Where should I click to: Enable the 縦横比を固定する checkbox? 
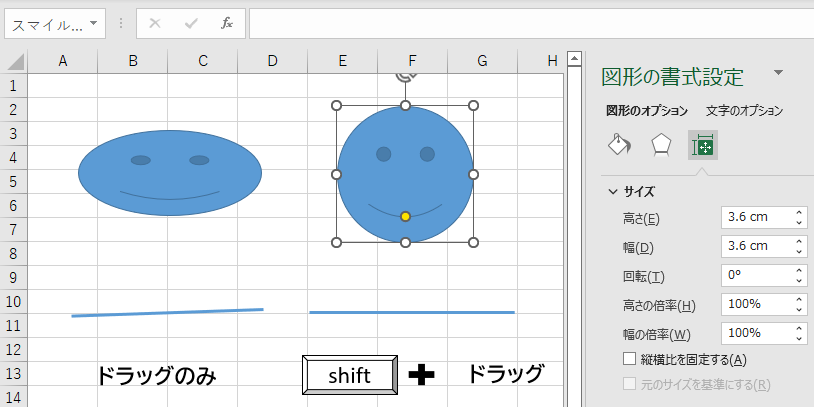630,359
